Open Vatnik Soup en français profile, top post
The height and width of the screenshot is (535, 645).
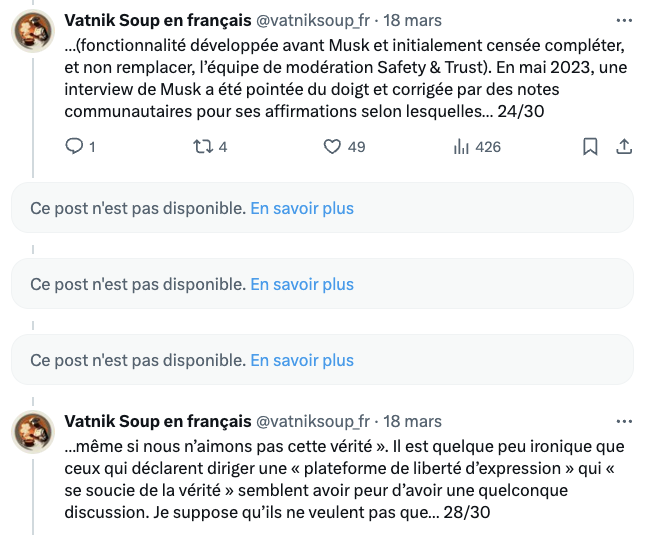pyautogui.click(x=158, y=20)
